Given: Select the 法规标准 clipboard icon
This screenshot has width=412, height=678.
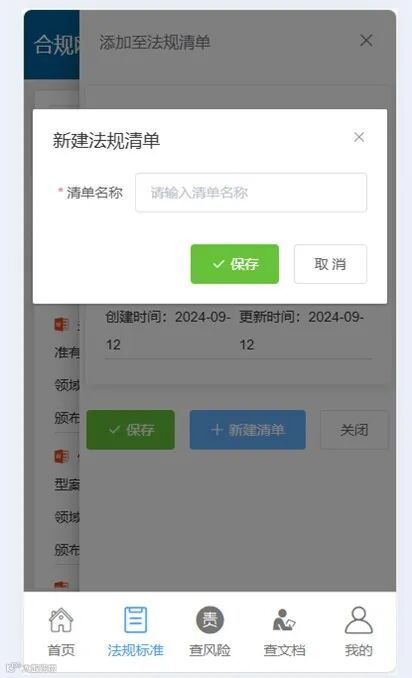Looking at the screenshot, I should (x=135, y=620).
